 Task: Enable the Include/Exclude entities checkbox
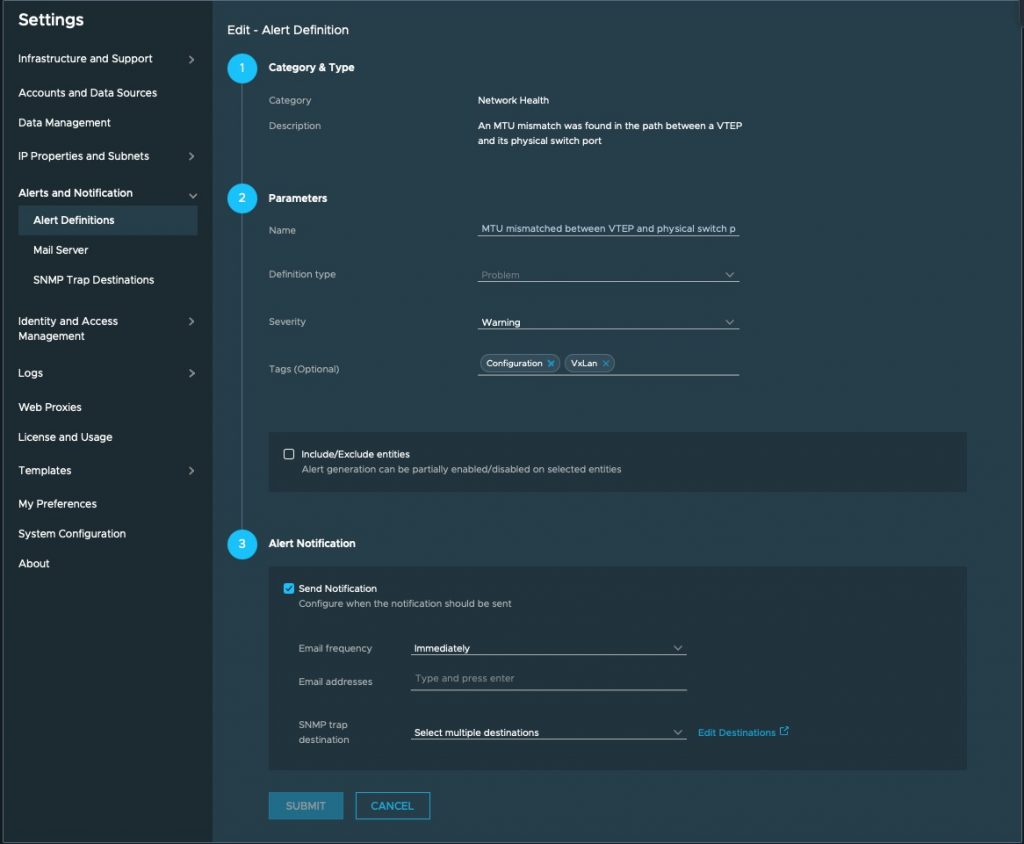click(x=289, y=454)
